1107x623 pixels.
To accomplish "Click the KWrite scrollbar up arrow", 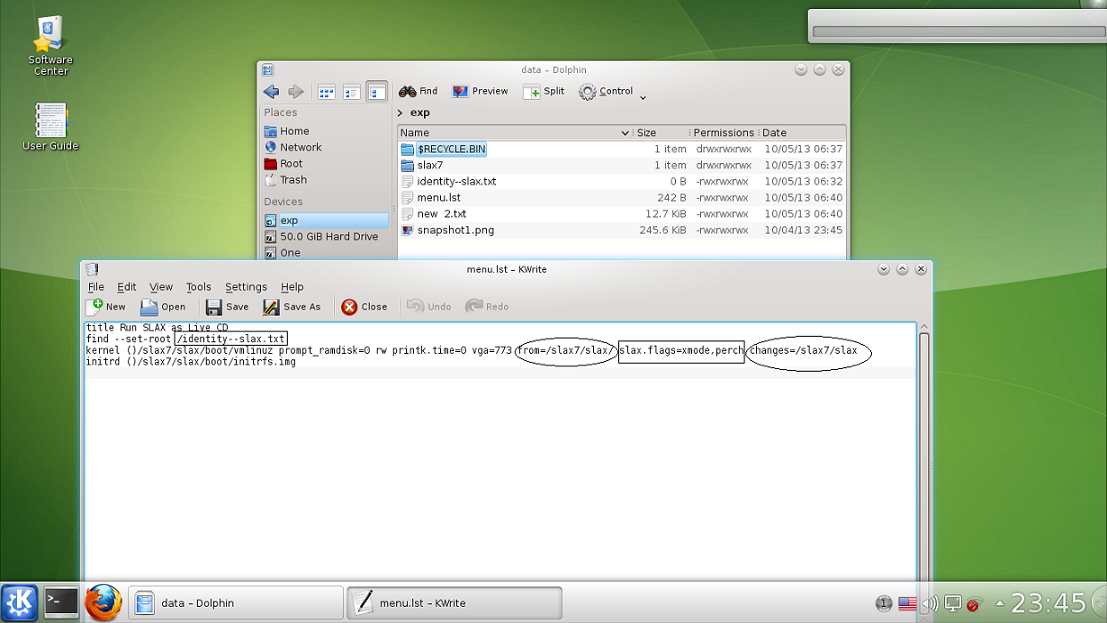I will coord(924,327).
